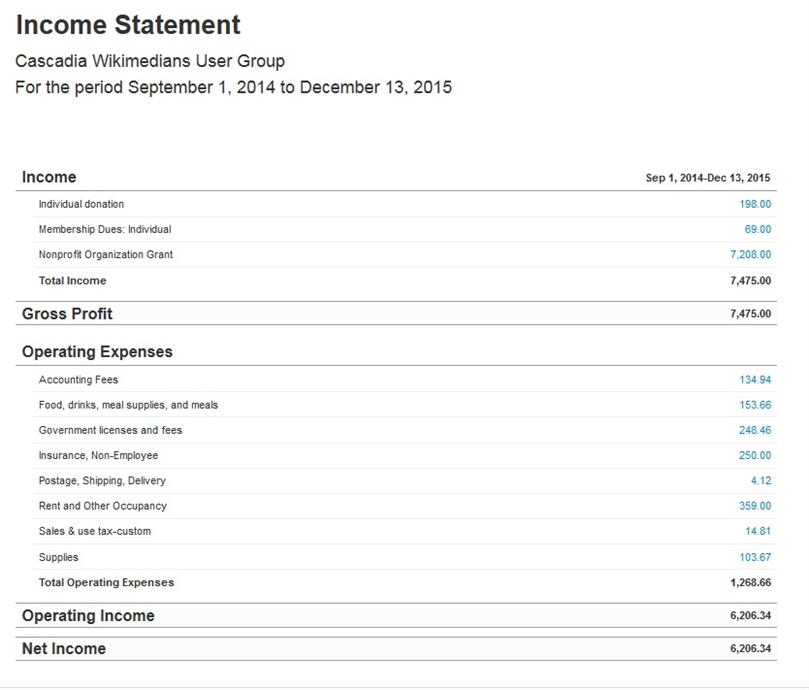
Task: Select the Total Income row label
Action: [73, 281]
